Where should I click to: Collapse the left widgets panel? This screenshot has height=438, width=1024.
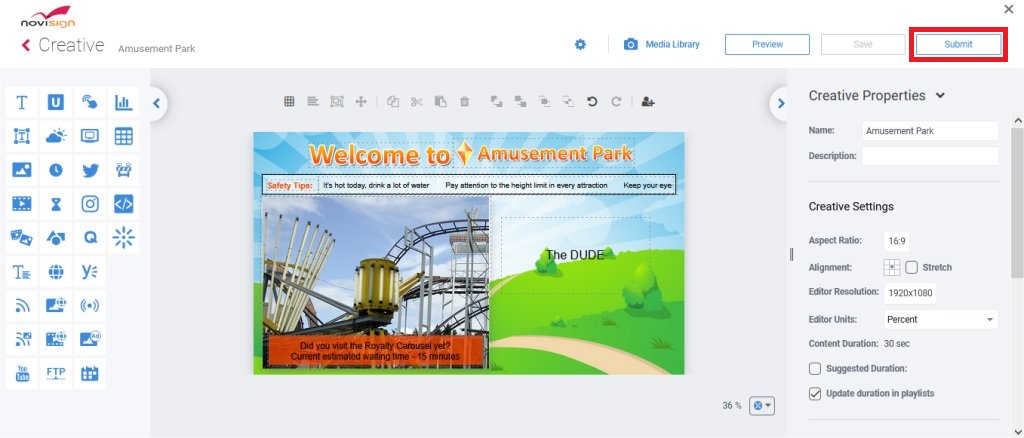tap(156, 103)
